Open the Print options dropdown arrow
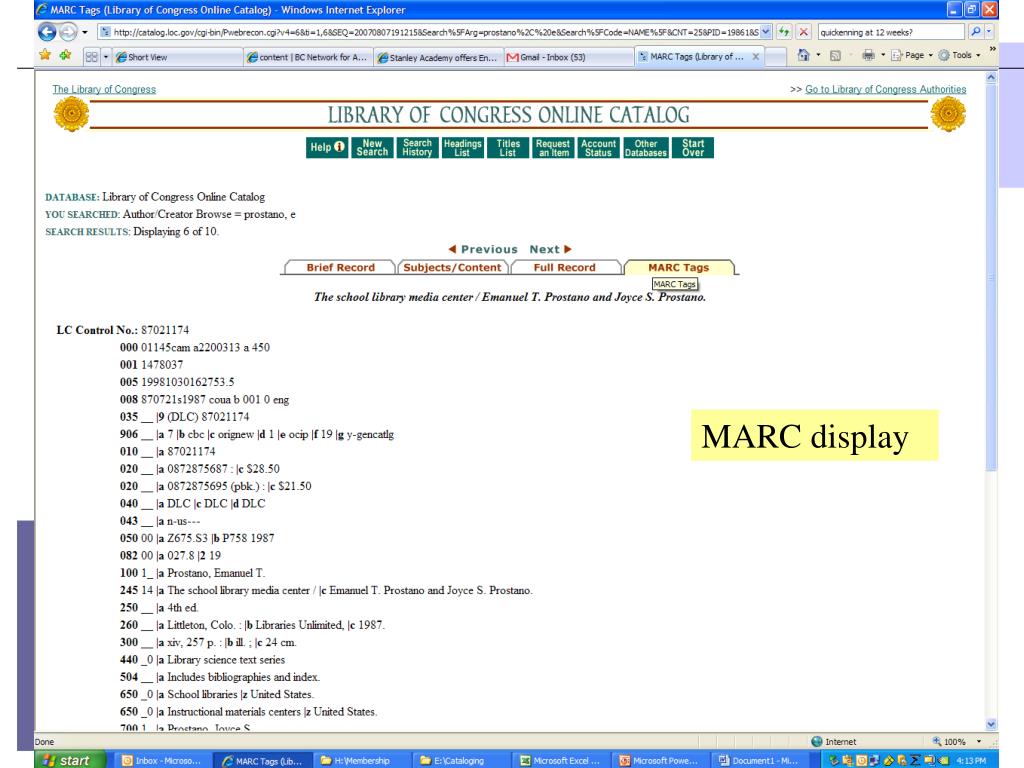The height and width of the screenshot is (768, 1024). 883,56
